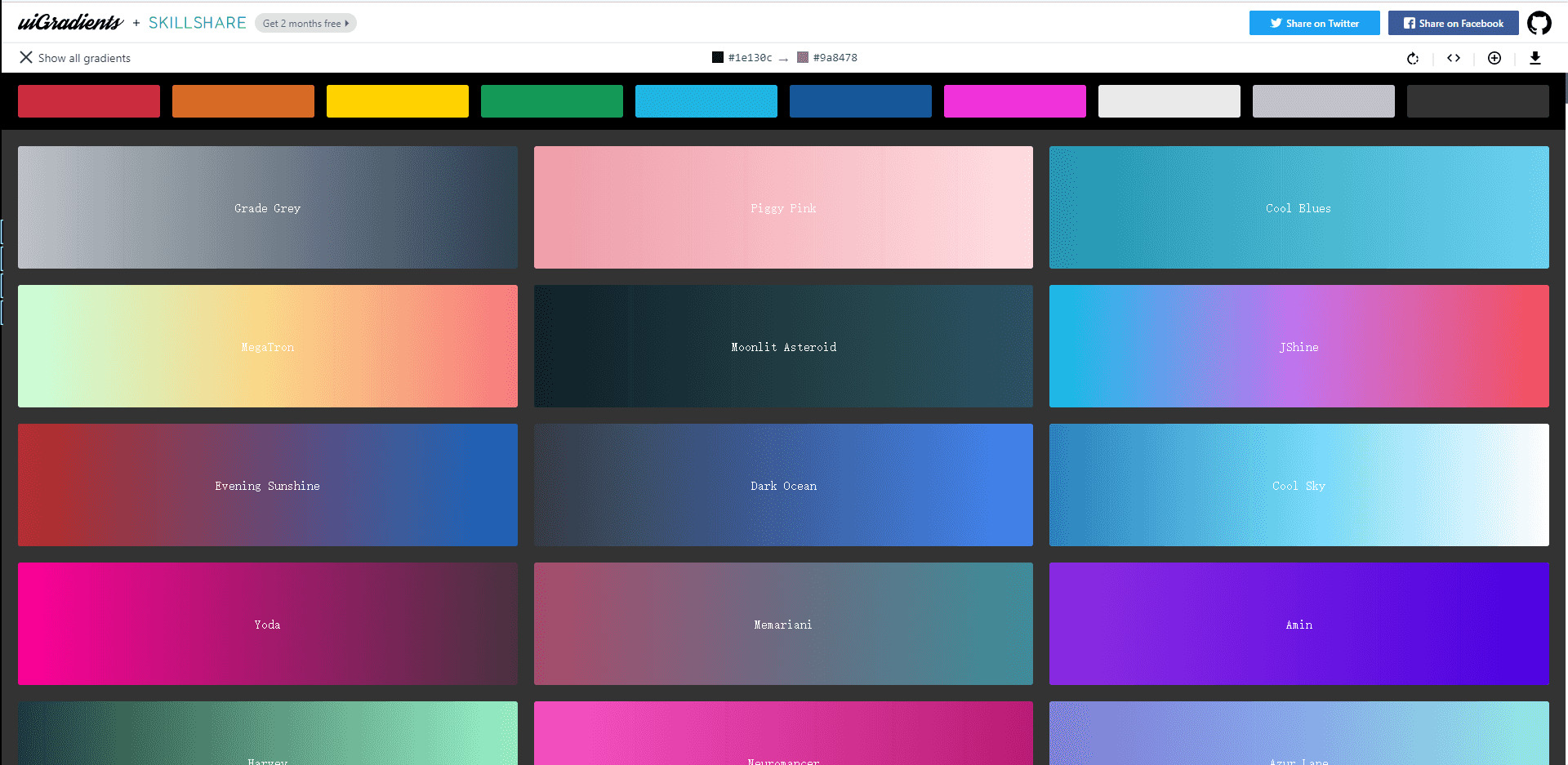
Task: Click the add gradient plus icon
Action: click(x=1494, y=58)
